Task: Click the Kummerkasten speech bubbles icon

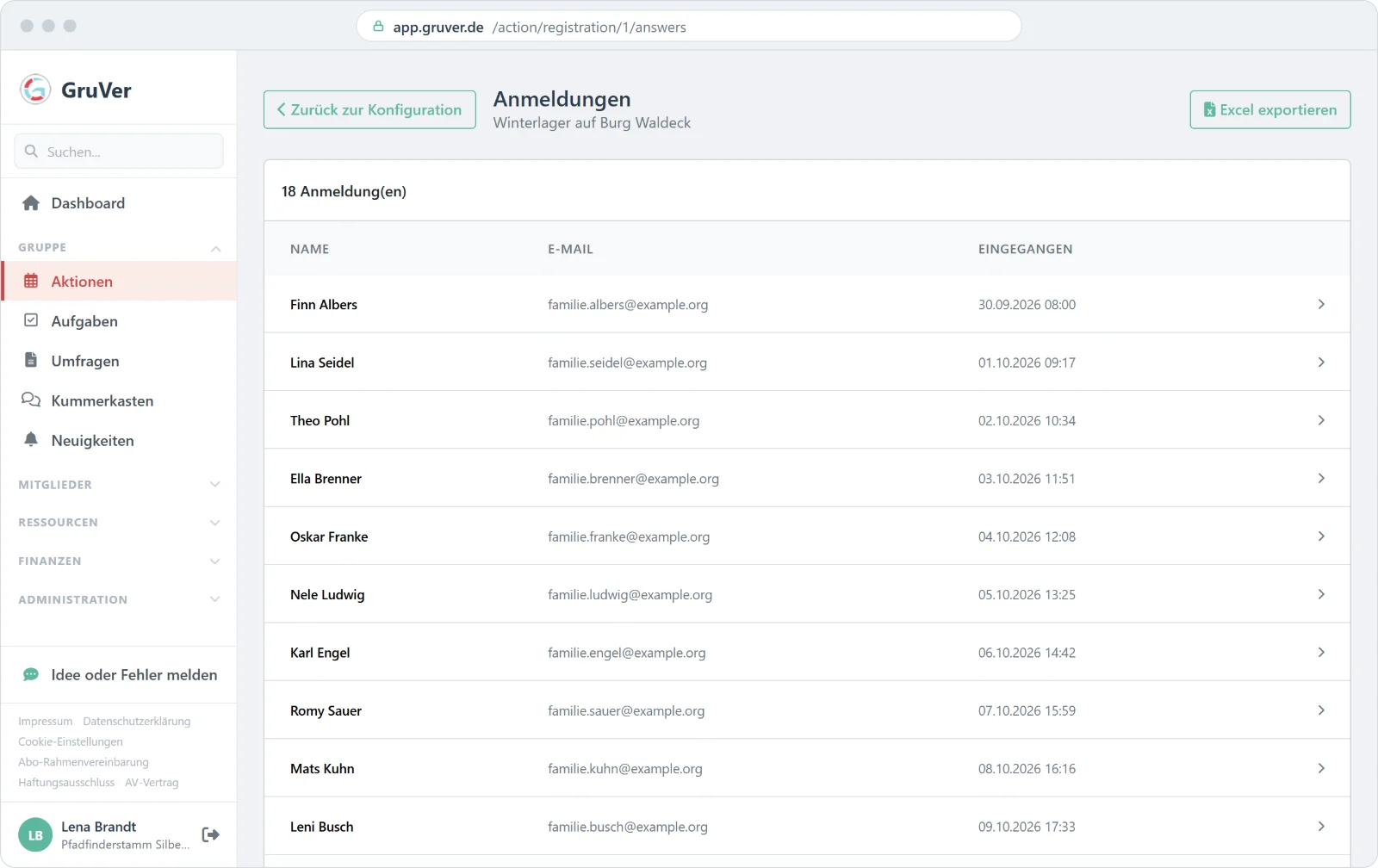Action: [x=31, y=400]
